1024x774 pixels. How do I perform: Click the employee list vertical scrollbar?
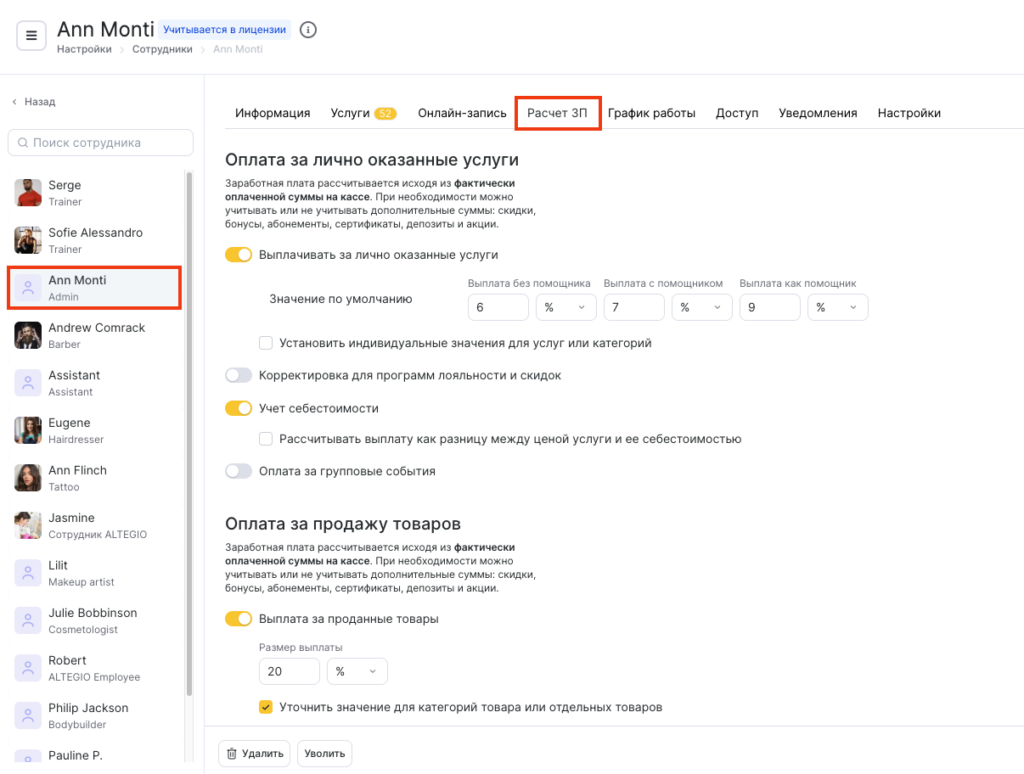189,430
